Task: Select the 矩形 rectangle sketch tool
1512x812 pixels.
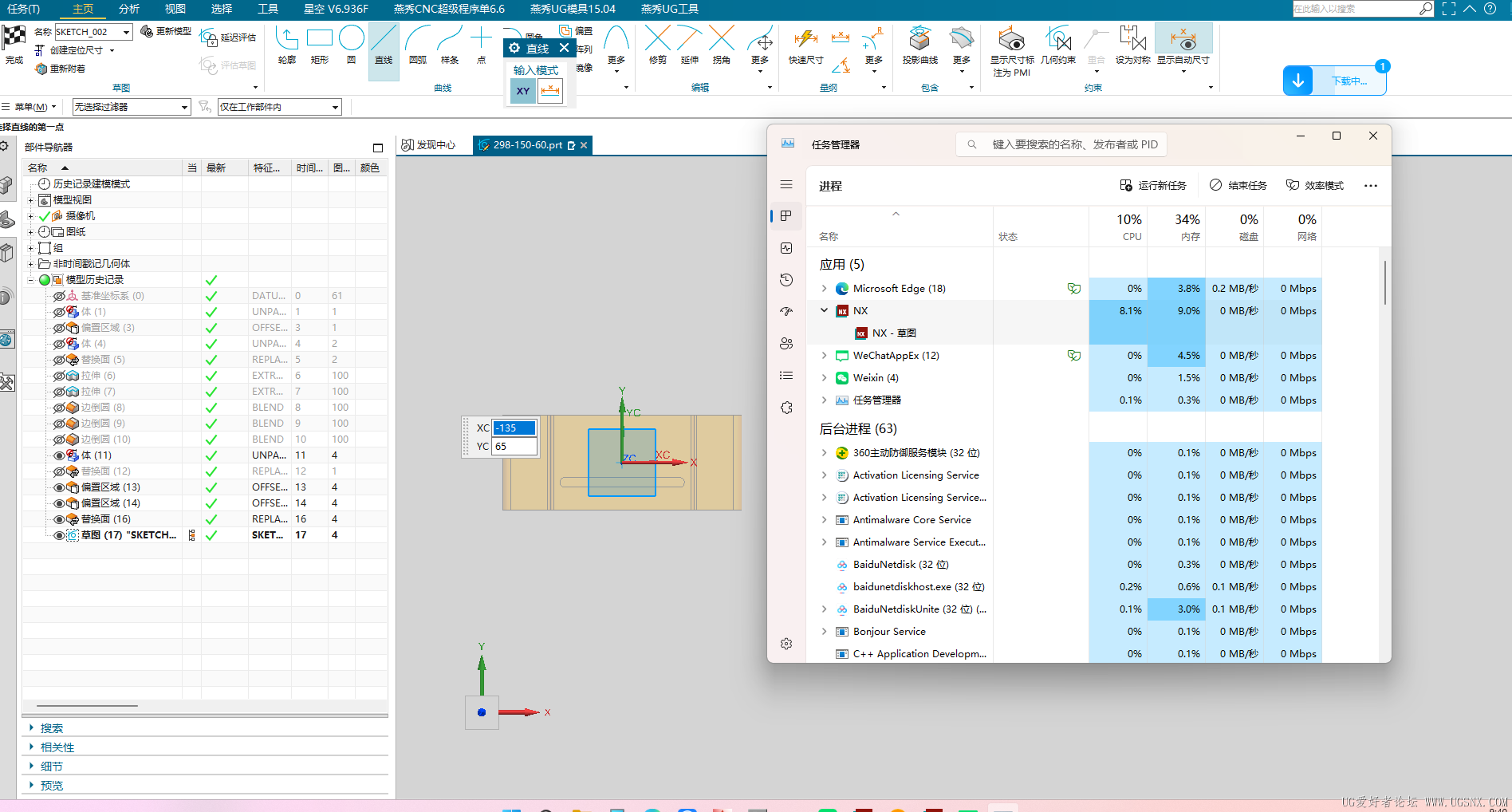Action: [x=319, y=44]
